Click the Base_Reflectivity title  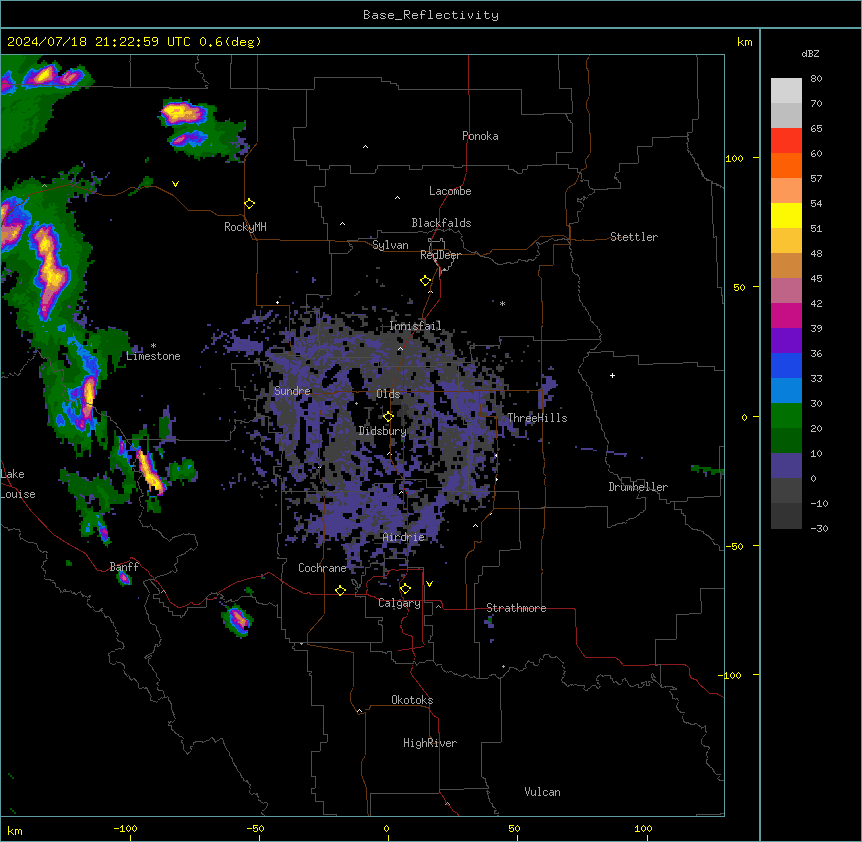pos(431,15)
